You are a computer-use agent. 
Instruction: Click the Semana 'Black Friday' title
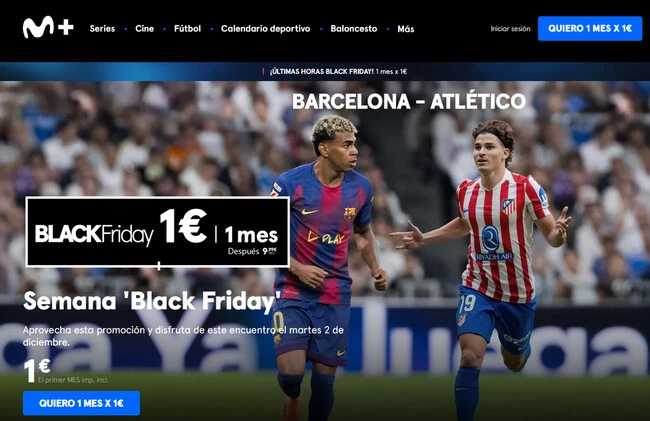pos(152,301)
